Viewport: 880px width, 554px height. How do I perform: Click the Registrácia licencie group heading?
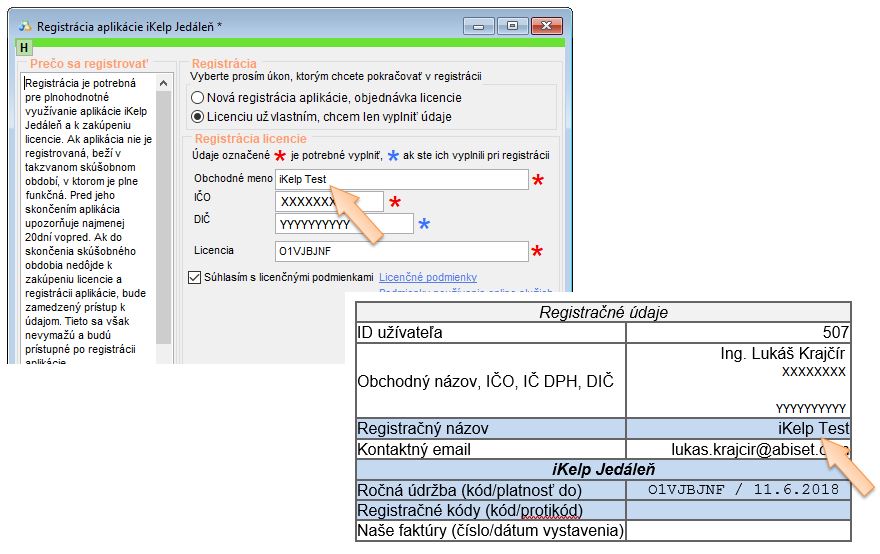pos(250,139)
